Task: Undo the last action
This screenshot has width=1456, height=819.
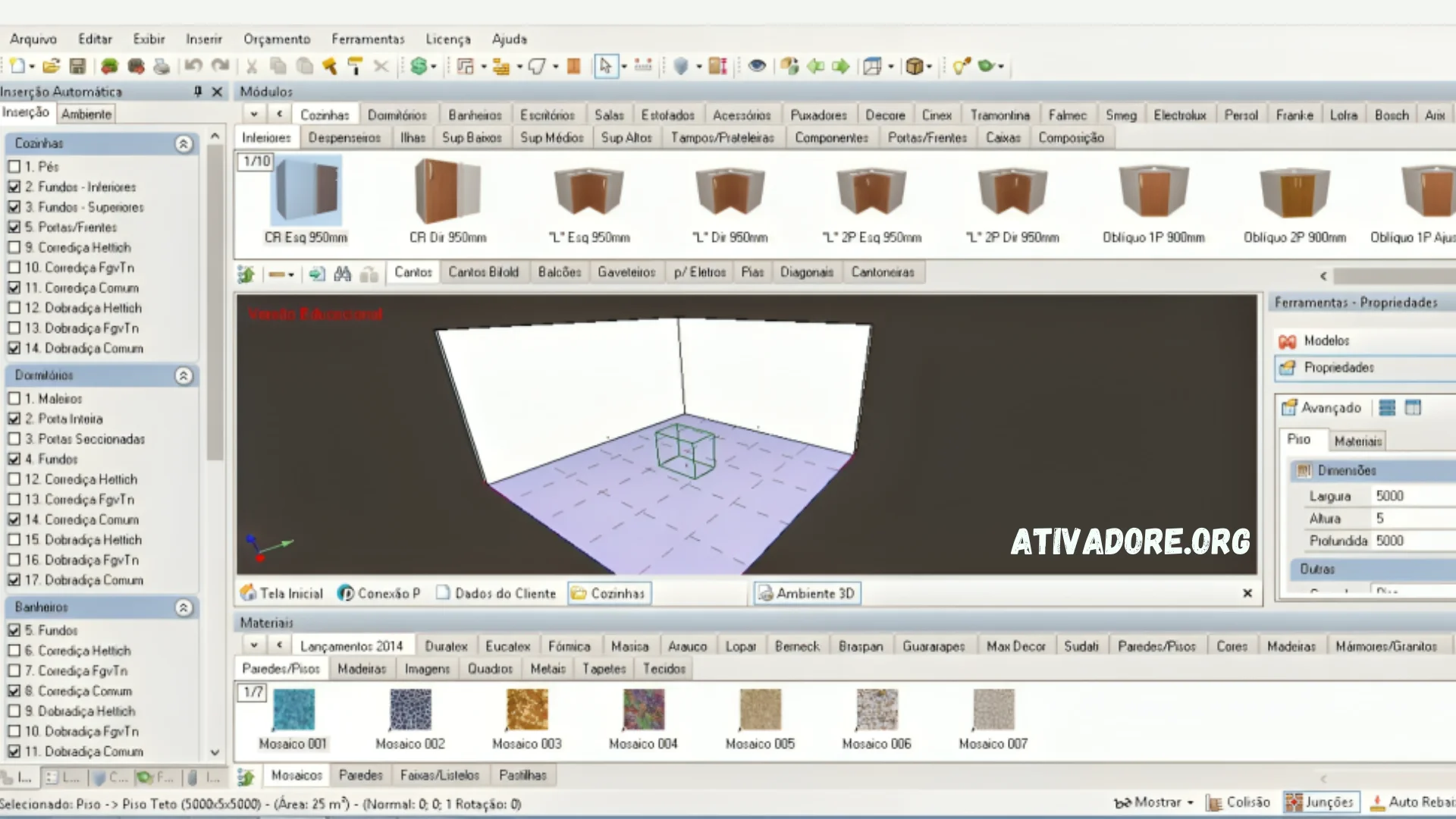Action: [x=193, y=67]
